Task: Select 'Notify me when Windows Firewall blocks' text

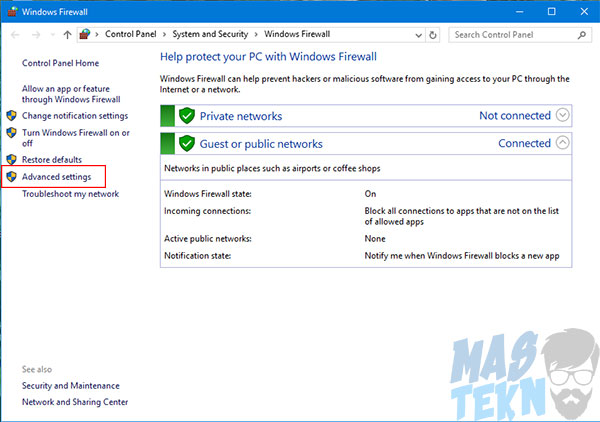Action: (462, 256)
